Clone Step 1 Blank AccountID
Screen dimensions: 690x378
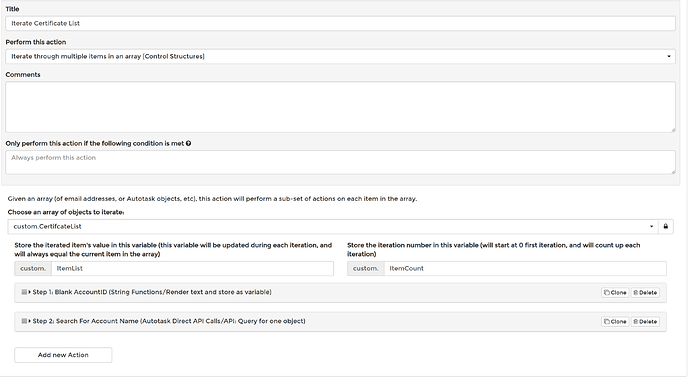pyautogui.click(x=615, y=293)
